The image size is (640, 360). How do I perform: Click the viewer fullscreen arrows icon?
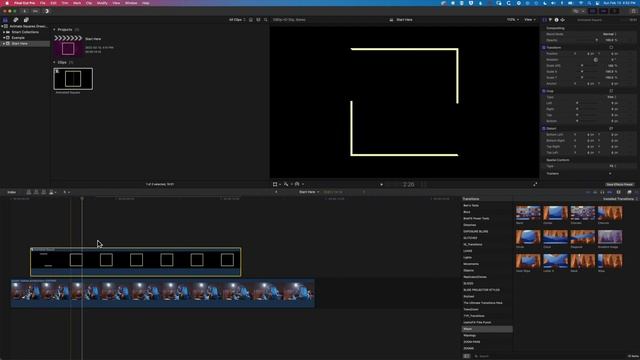coord(535,184)
